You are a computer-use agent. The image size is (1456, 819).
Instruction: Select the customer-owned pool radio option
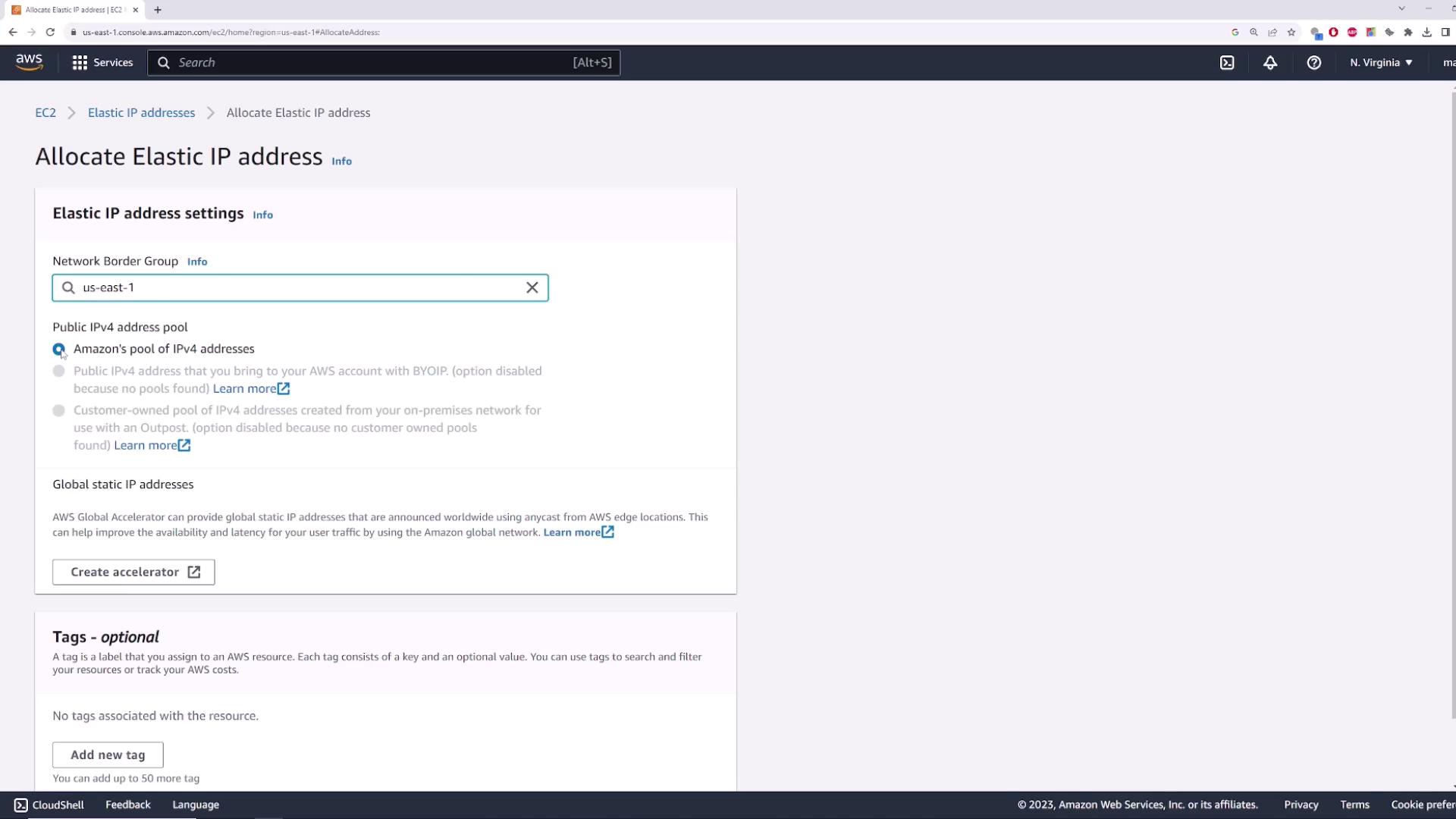59,410
